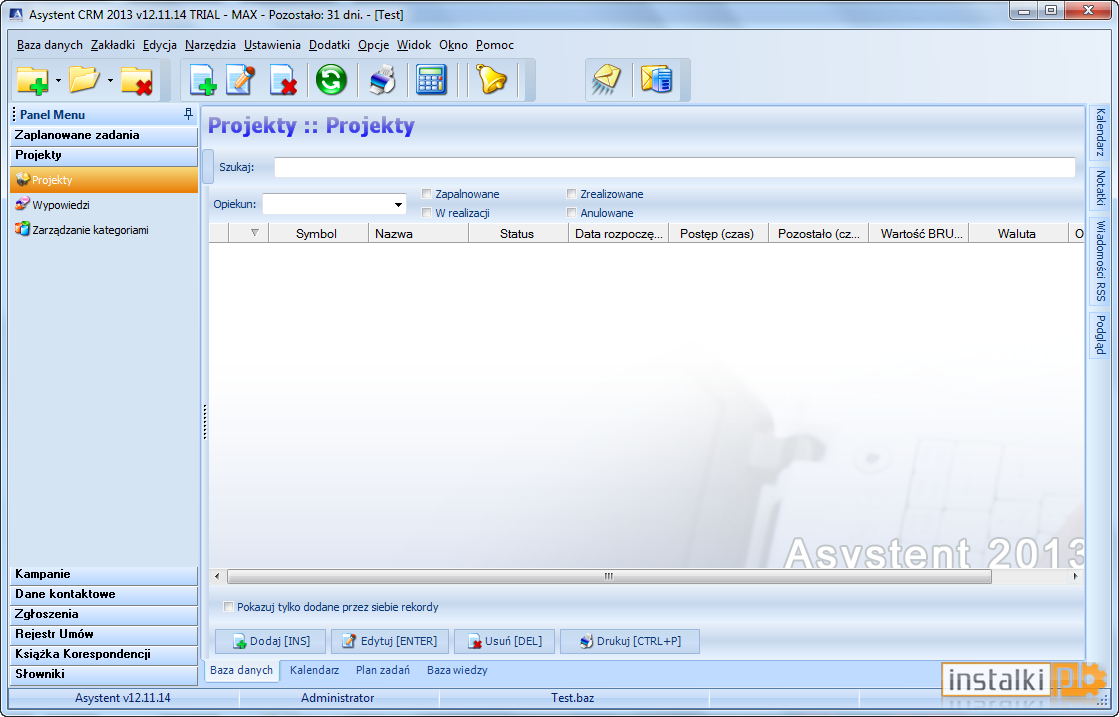Open Baza danych menu
Screen dimensions: 1119x717
[x=50, y=45]
